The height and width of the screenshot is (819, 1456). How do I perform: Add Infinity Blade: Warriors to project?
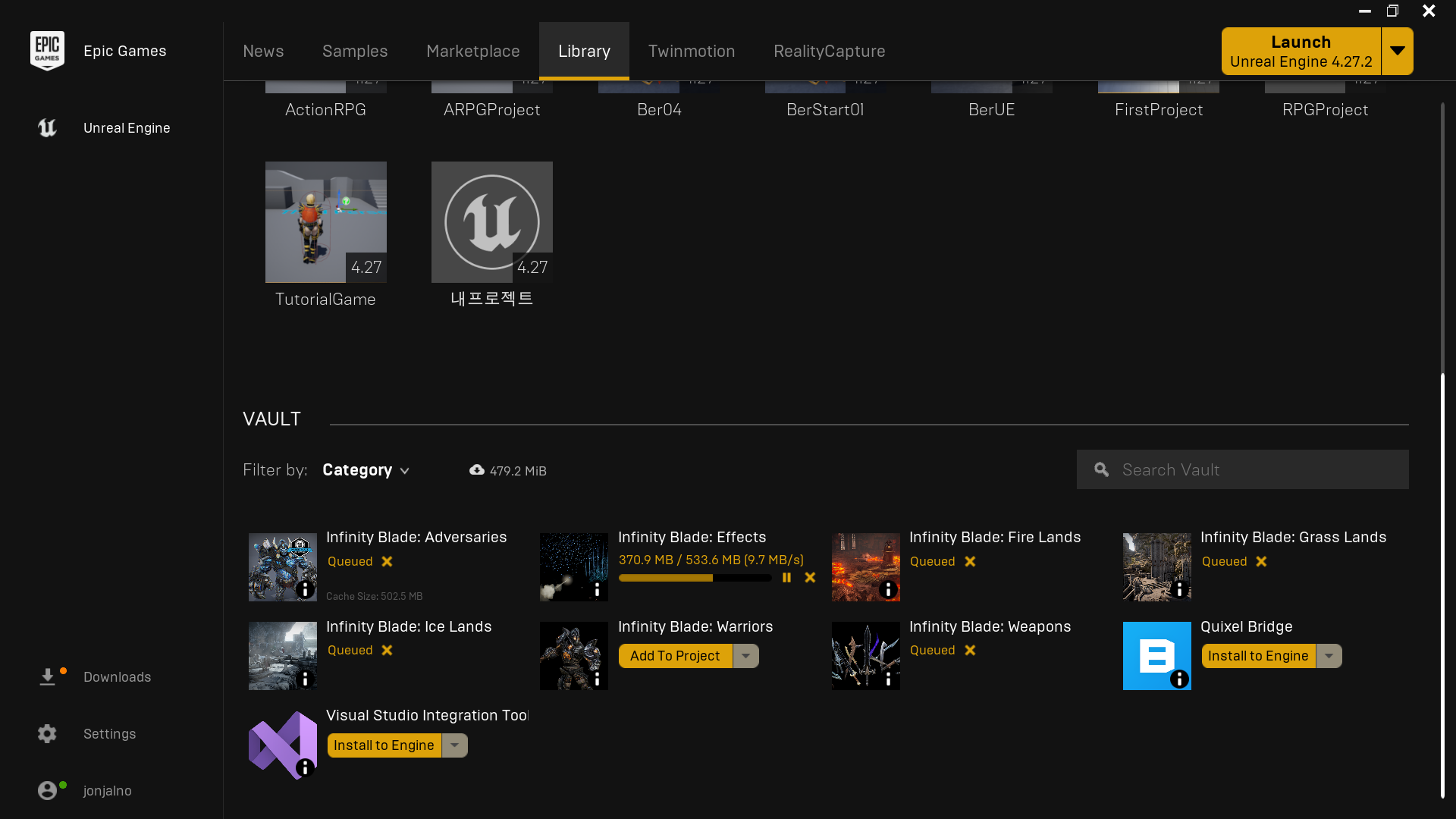[x=675, y=656]
